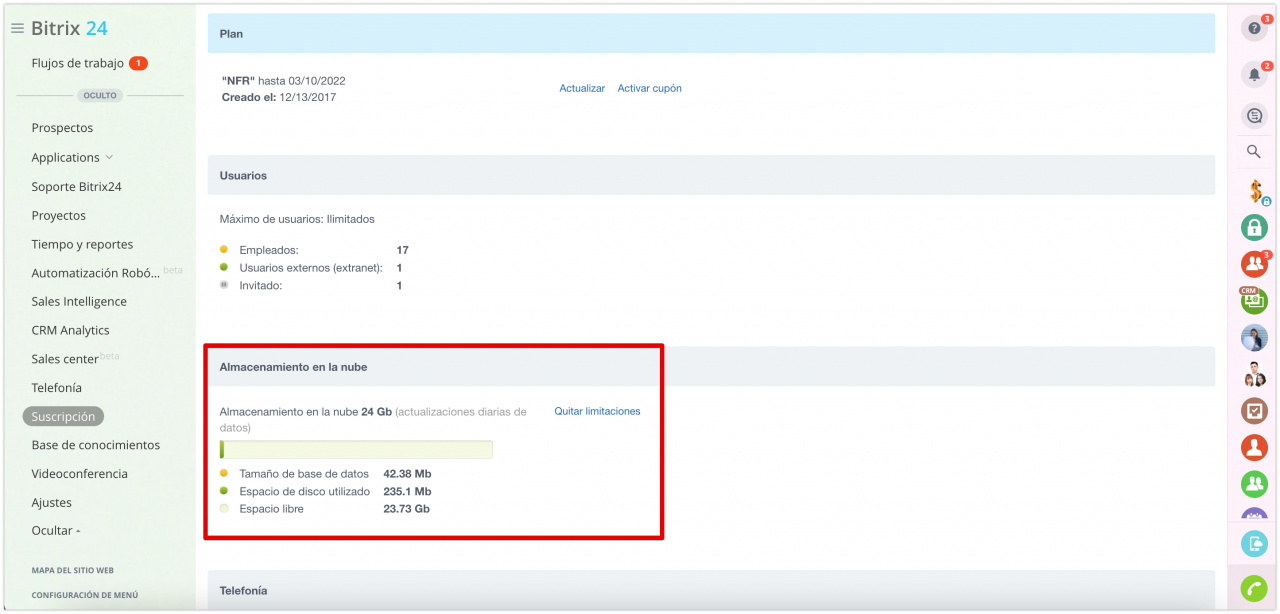Open the green two-person group chat icon

point(1254,484)
